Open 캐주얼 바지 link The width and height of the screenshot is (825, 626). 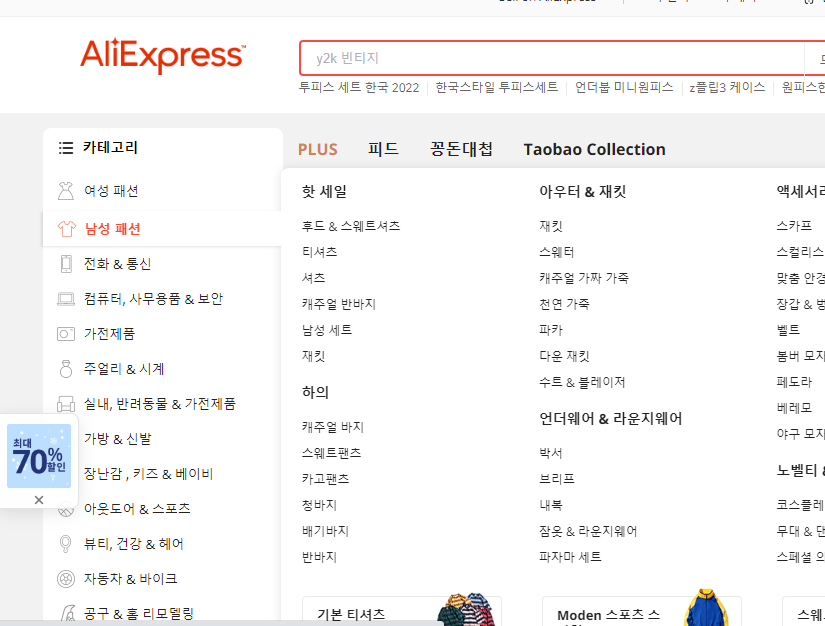coord(333,427)
